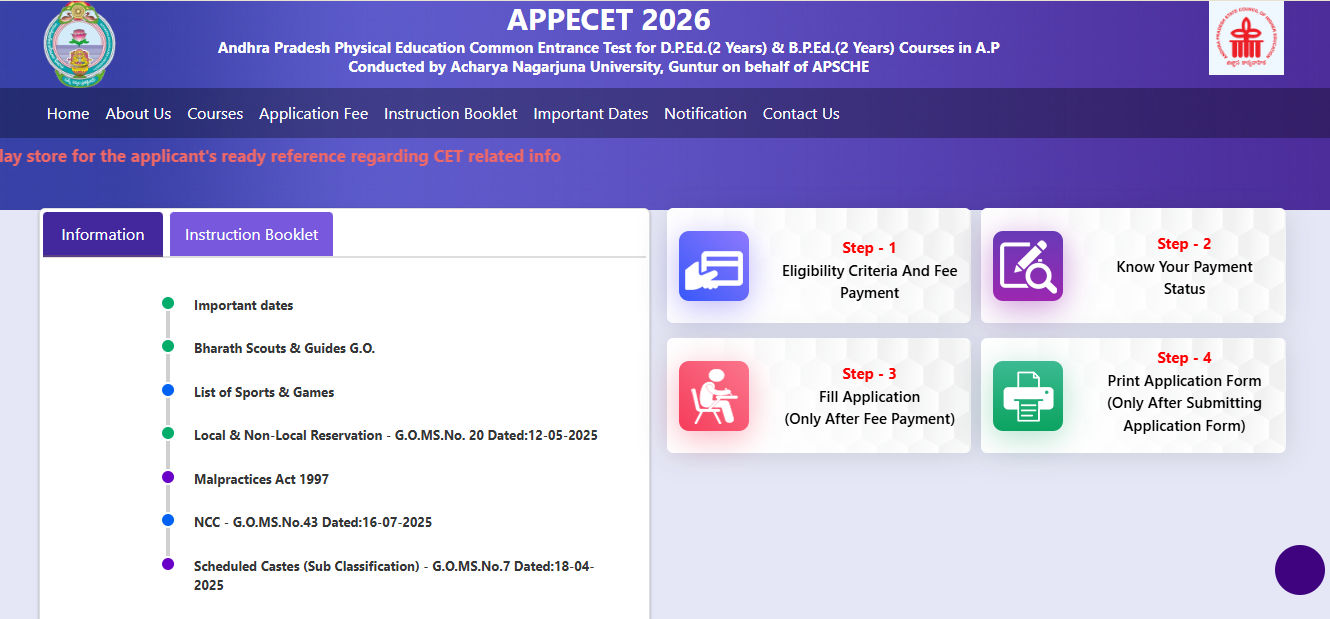
Task: Open Instruction Booklet in navigation bar
Action: pyautogui.click(x=451, y=114)
